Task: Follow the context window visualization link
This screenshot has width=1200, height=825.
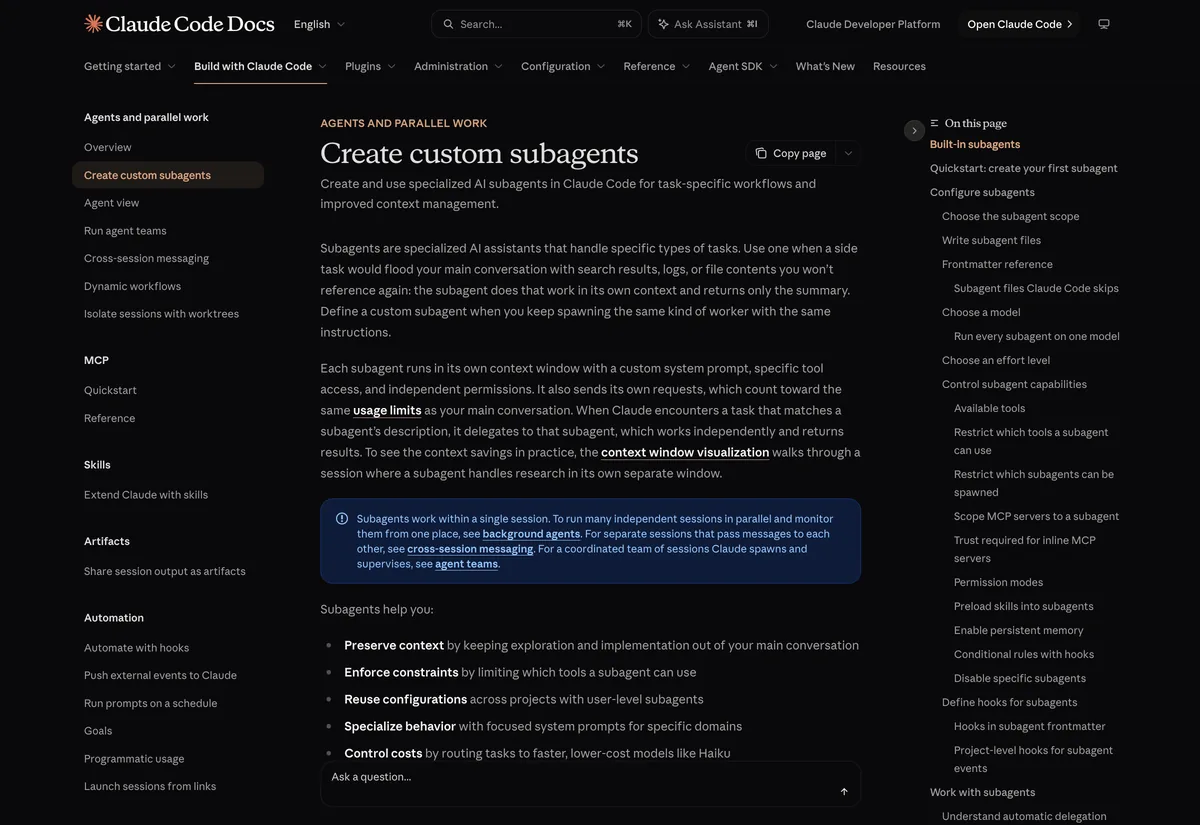Action: point(685,452)
